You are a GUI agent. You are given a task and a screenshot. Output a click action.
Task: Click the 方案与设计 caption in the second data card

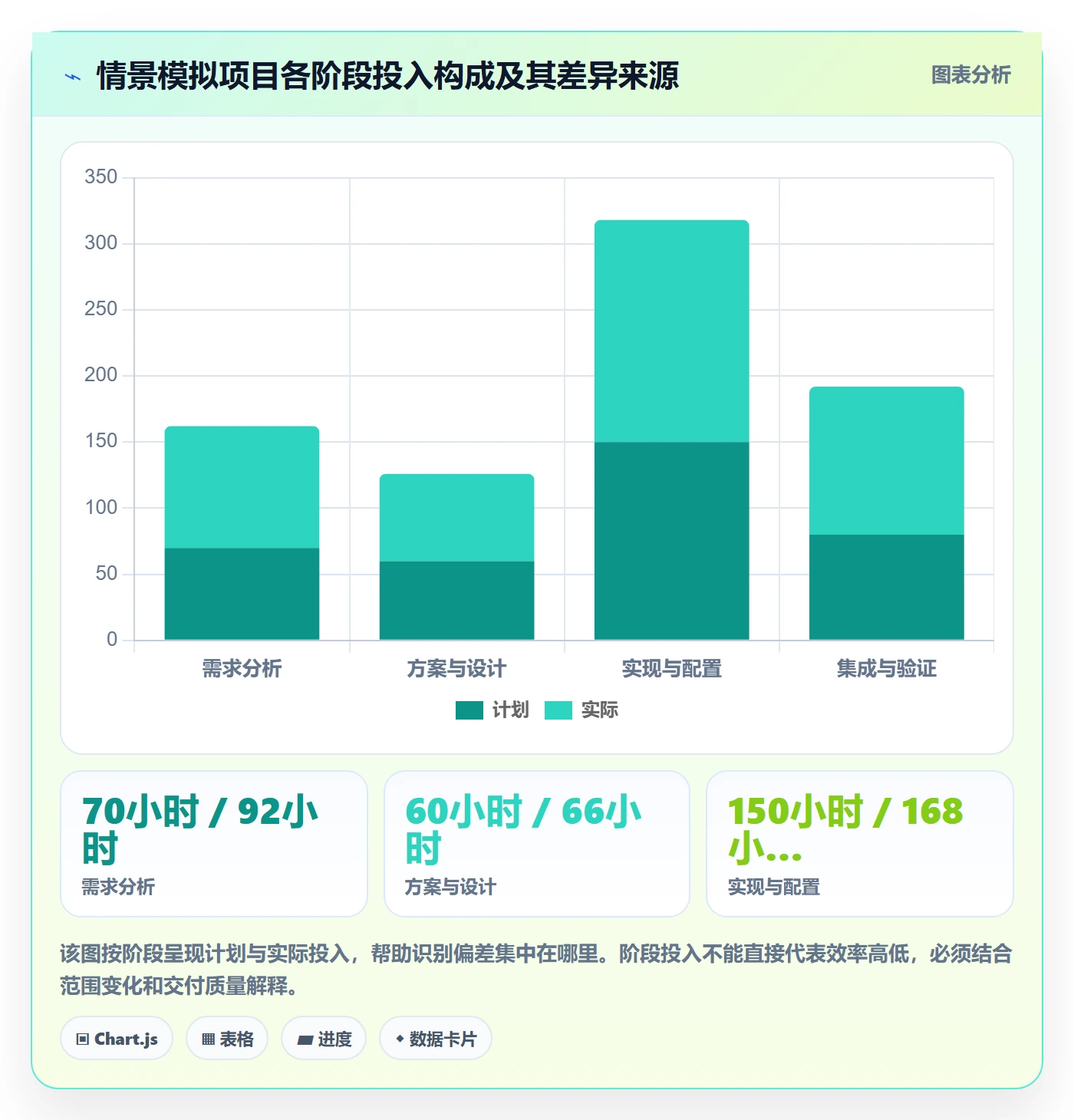point(450,888)
